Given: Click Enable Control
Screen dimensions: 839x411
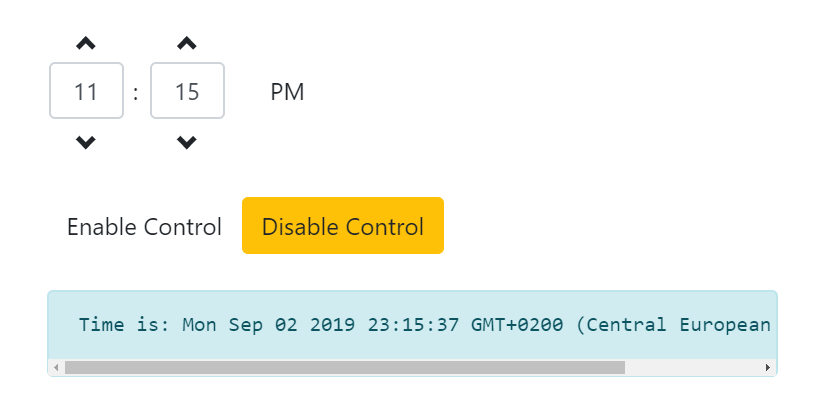Looking at the screenshot, I should 144,226.
